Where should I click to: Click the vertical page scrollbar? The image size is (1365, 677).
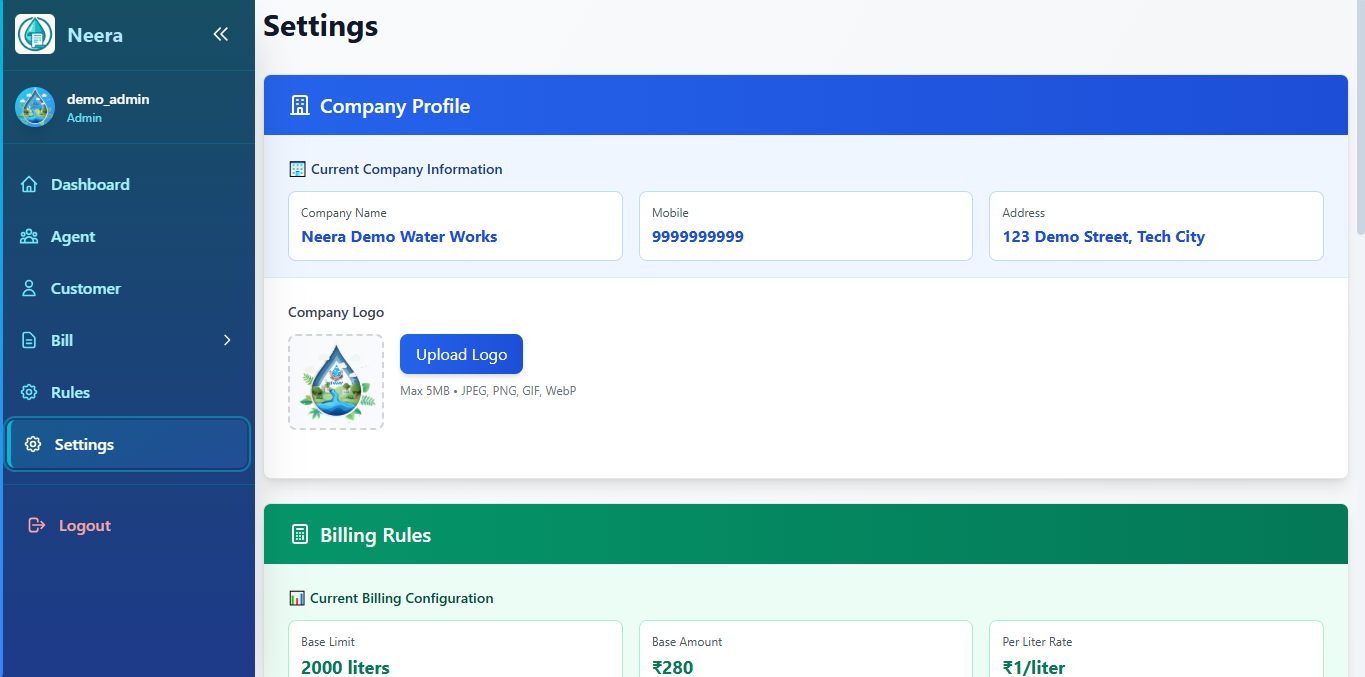pos(1359,120)
